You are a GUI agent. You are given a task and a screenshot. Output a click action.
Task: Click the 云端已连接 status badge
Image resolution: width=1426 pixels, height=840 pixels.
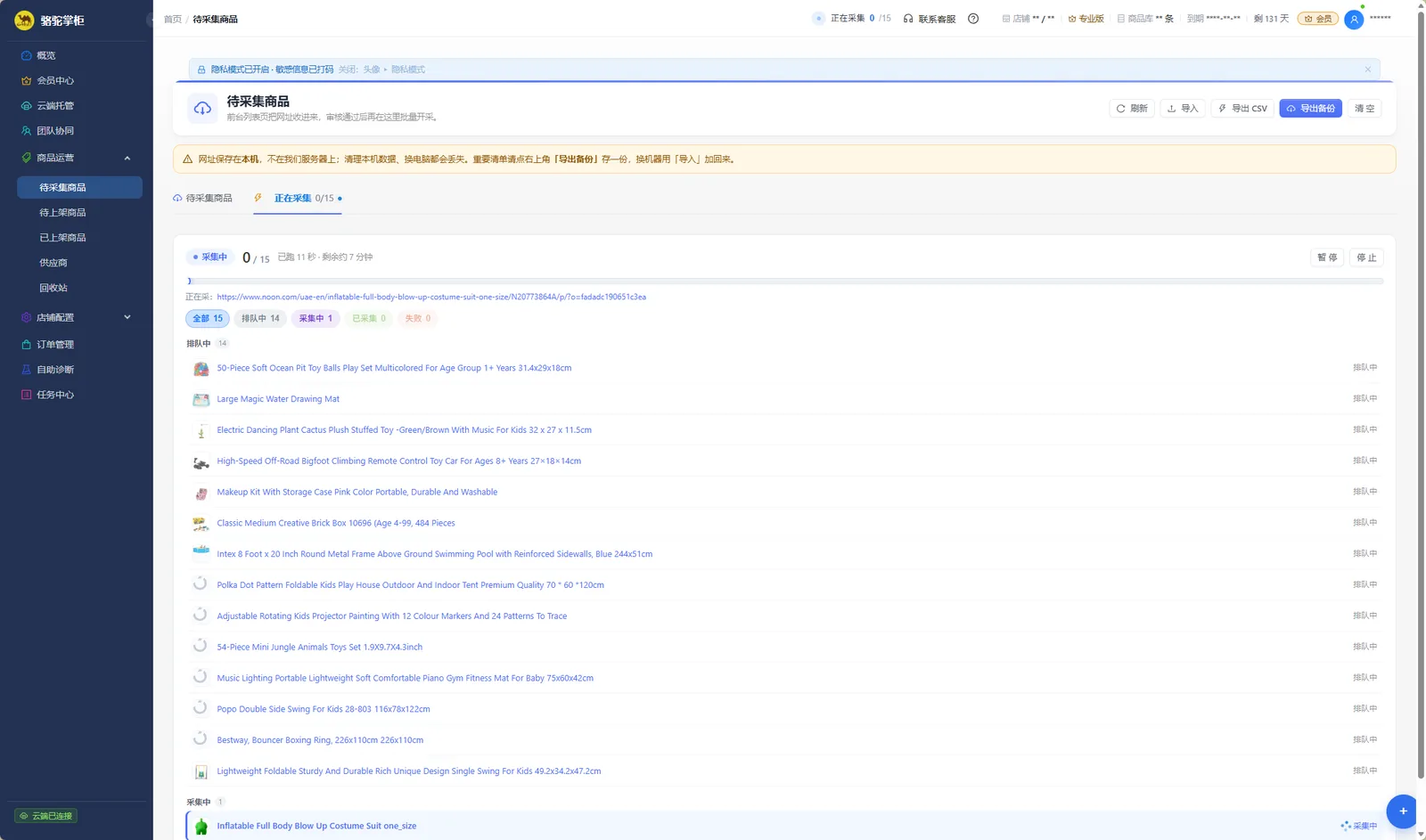(46, 816)
